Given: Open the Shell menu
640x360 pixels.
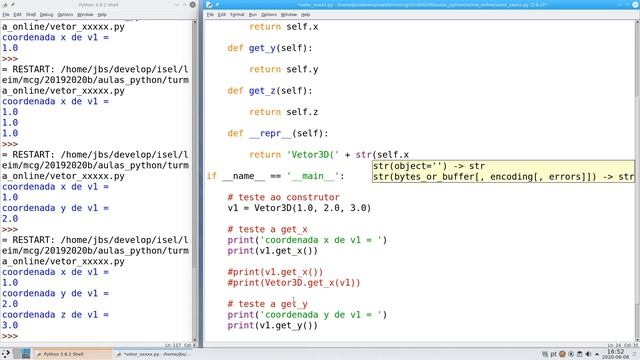Looking at the screenshot, I should (31, 14).
